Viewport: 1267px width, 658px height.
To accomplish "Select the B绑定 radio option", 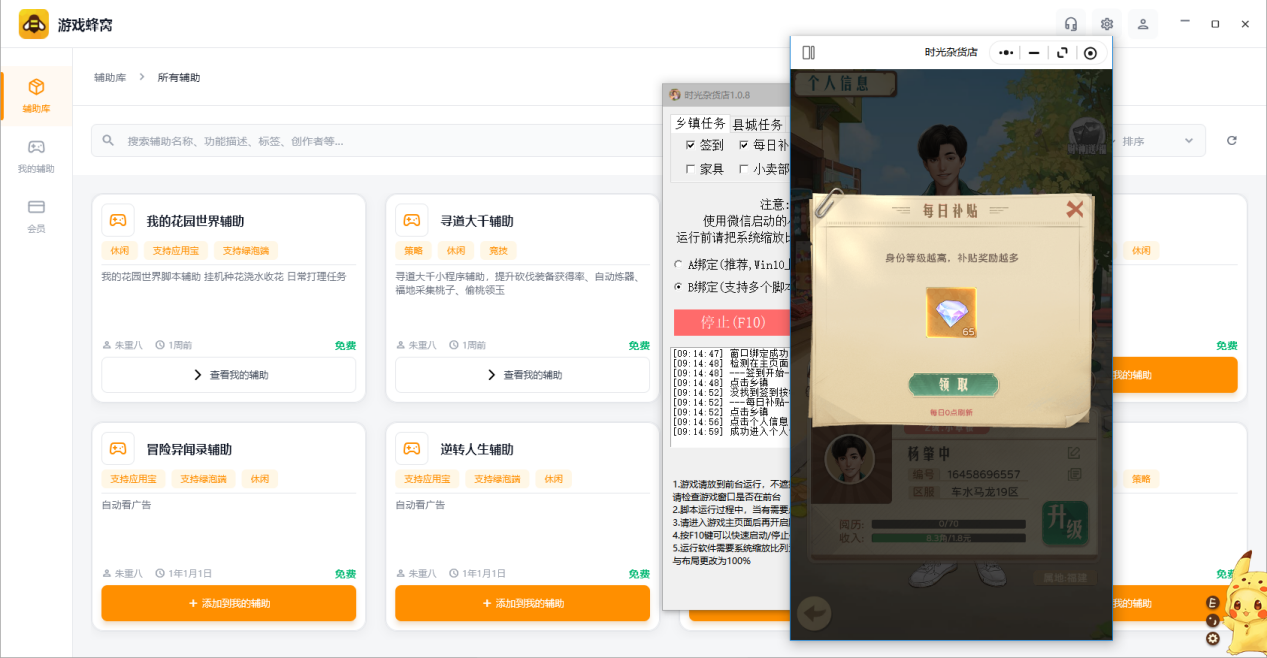I will click(679, 287).
